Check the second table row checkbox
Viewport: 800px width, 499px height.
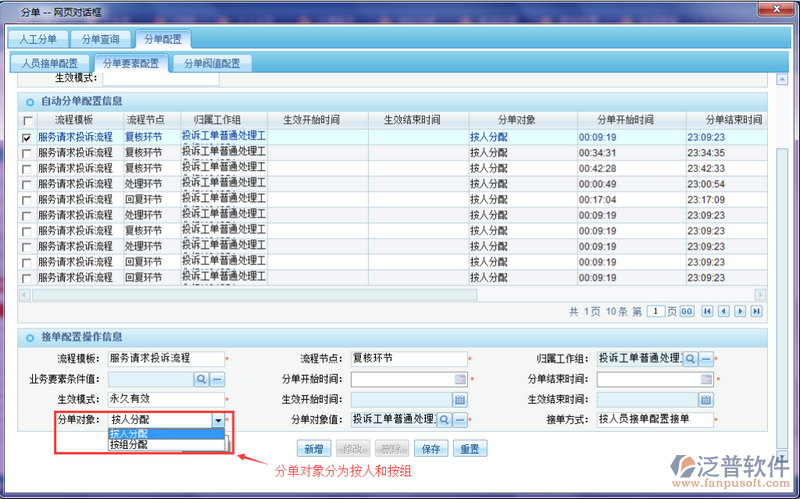(26, 153)
